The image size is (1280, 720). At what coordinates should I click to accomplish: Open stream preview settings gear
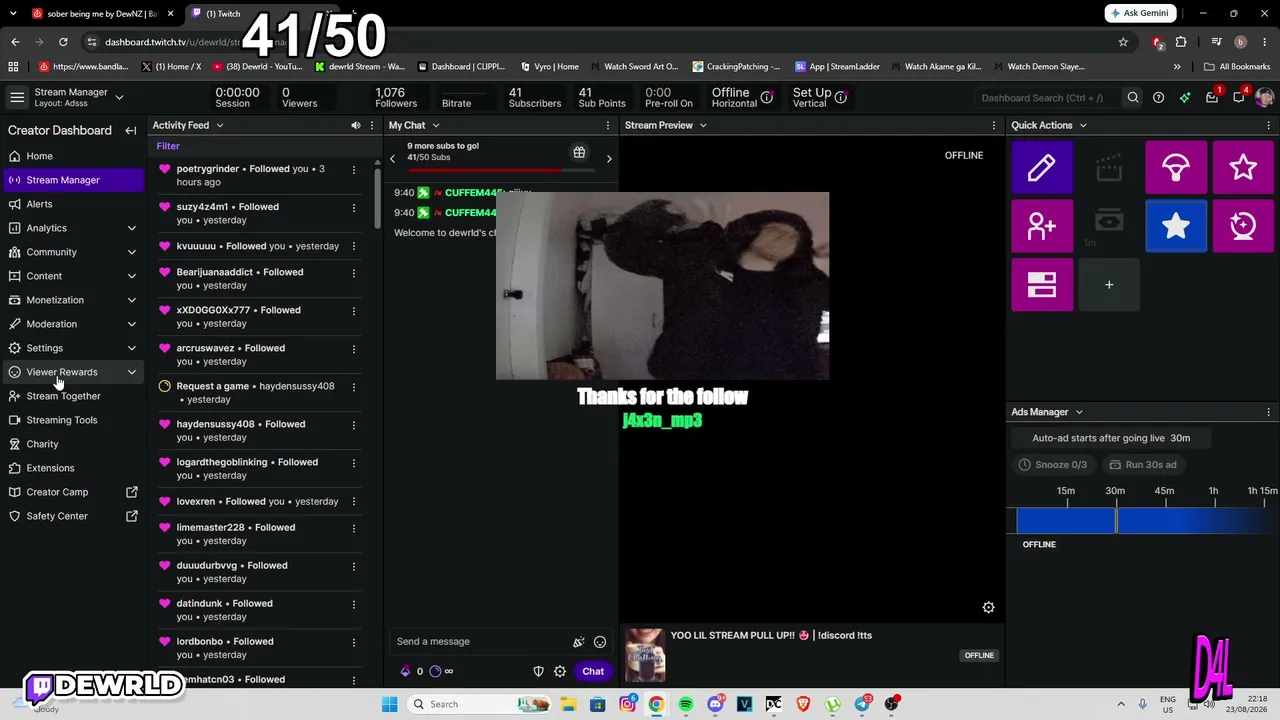[988, 607]
